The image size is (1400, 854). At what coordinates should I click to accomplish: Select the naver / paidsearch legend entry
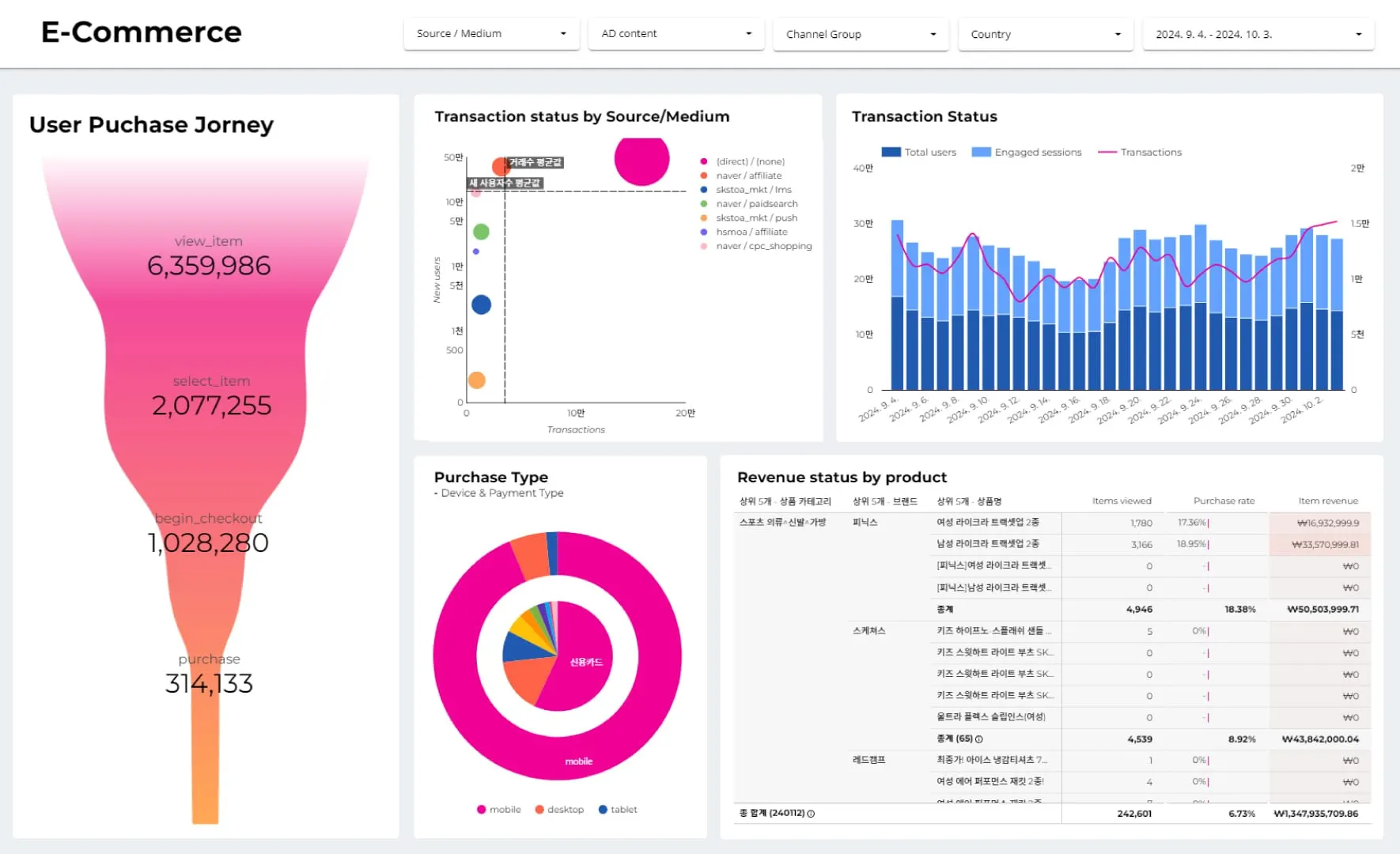point(749,204)
